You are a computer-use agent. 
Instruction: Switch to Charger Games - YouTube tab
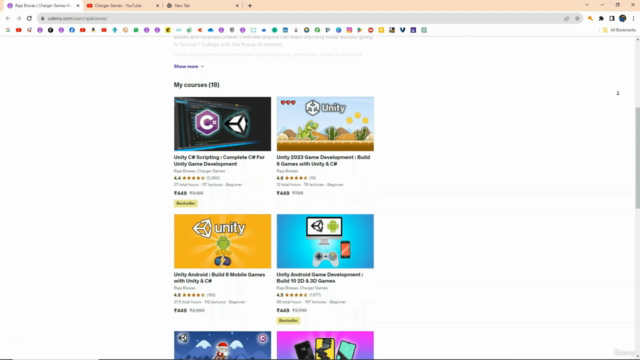click(x=122, y=6)
